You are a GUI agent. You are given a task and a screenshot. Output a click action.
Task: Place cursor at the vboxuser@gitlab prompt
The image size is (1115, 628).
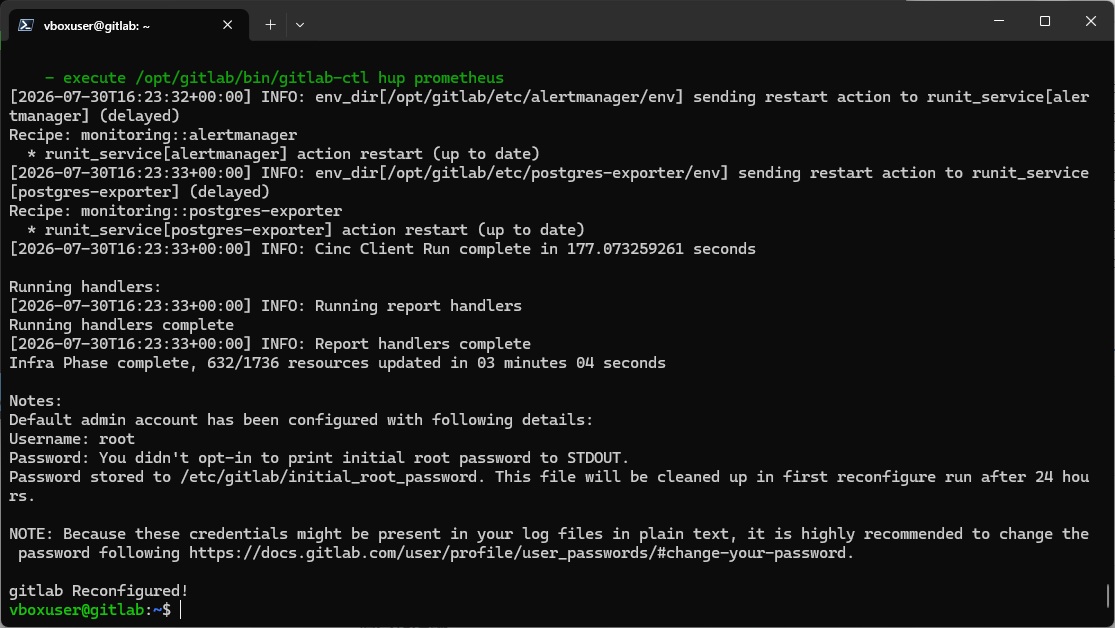pyautogui.click(x=181, y=610)
